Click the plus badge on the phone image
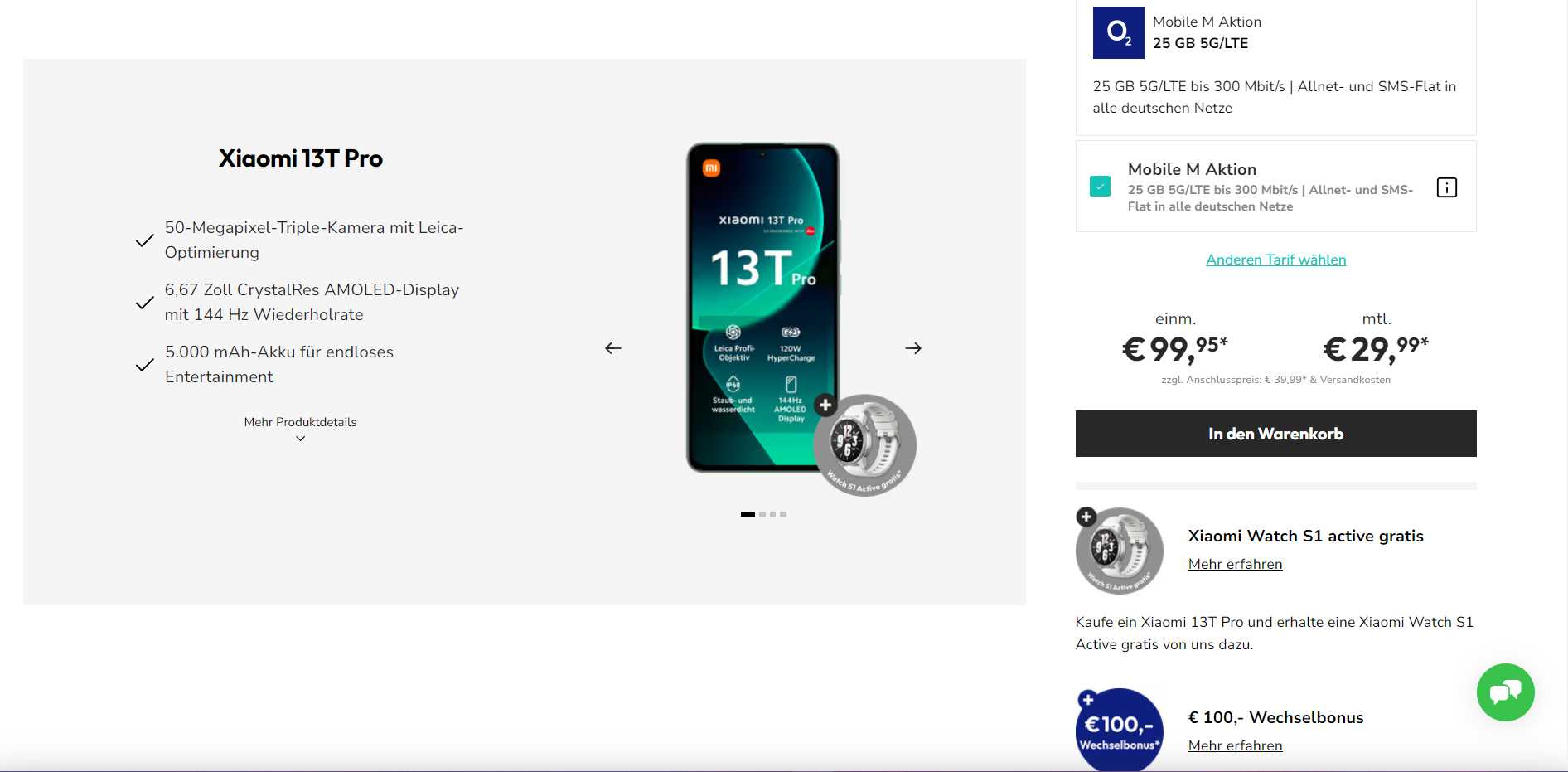The width and height of the screenshot is (1568, 772). (825, 405)
